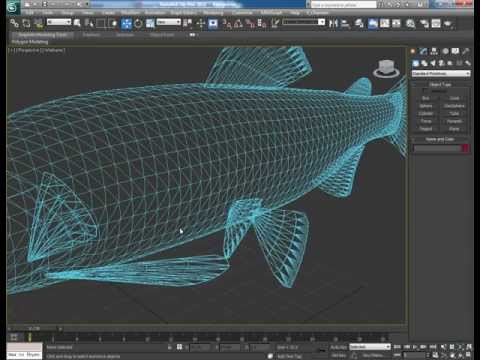Activate the Select and Move tool
Viewport: 480px width, 360px height.
tap(126, 23)
